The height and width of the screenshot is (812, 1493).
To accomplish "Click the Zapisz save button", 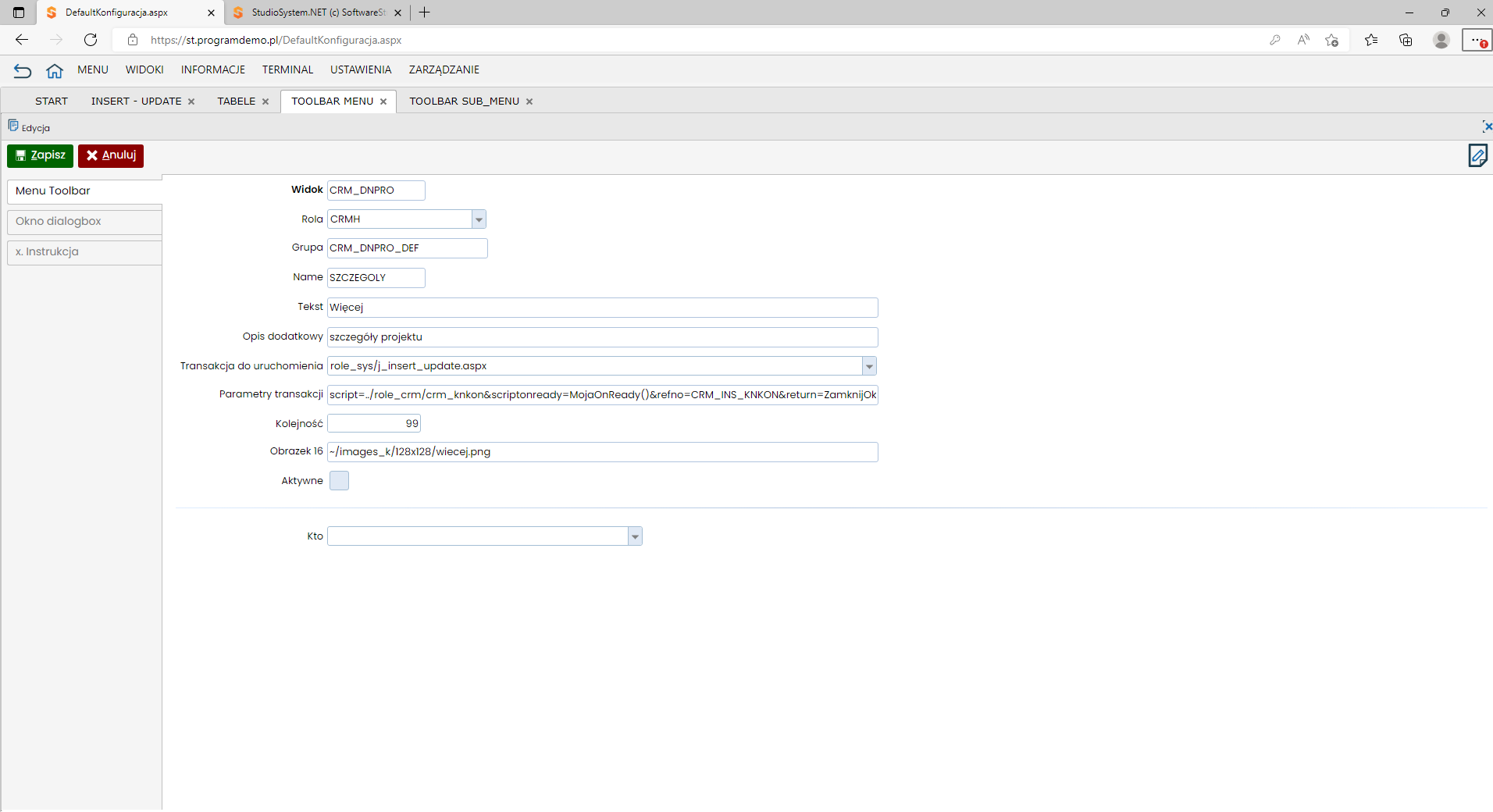I will pyautogui.click(x=40, y=155).
